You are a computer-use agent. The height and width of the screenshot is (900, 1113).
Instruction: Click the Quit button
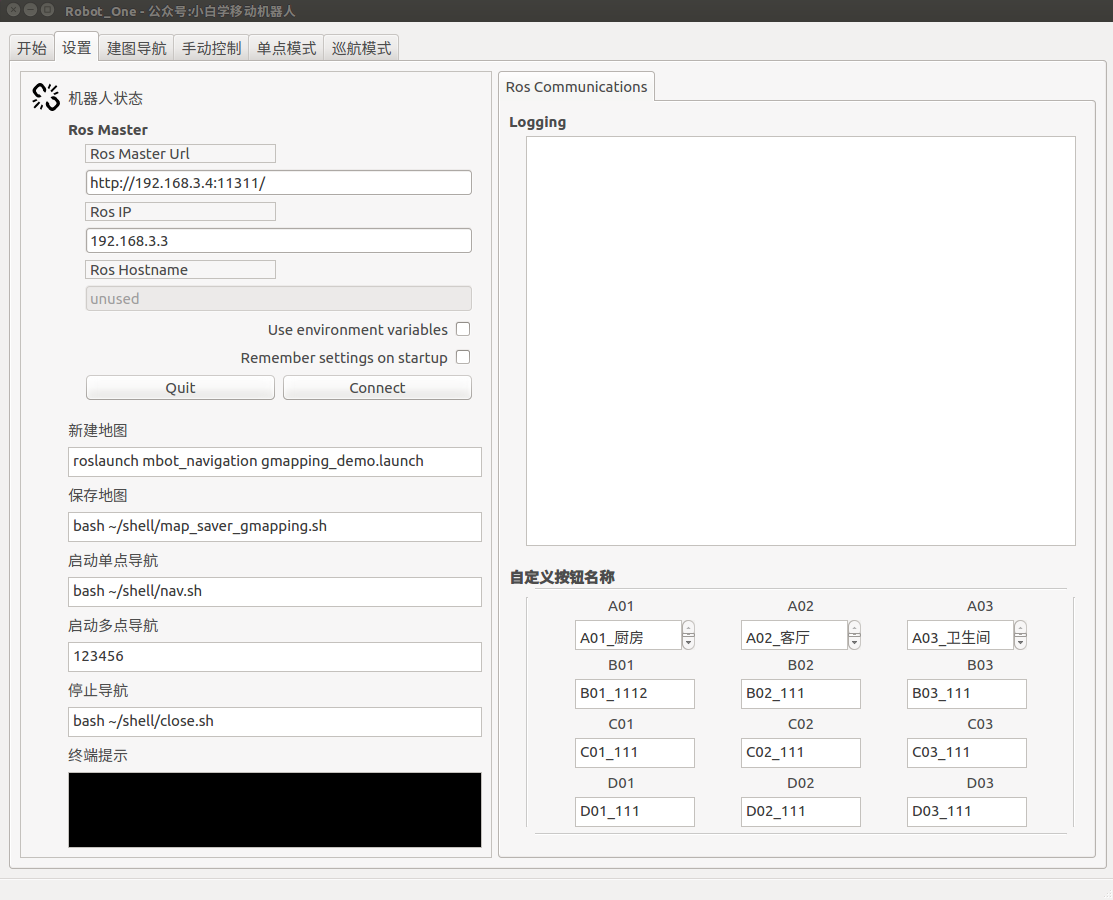click(180, 387)
